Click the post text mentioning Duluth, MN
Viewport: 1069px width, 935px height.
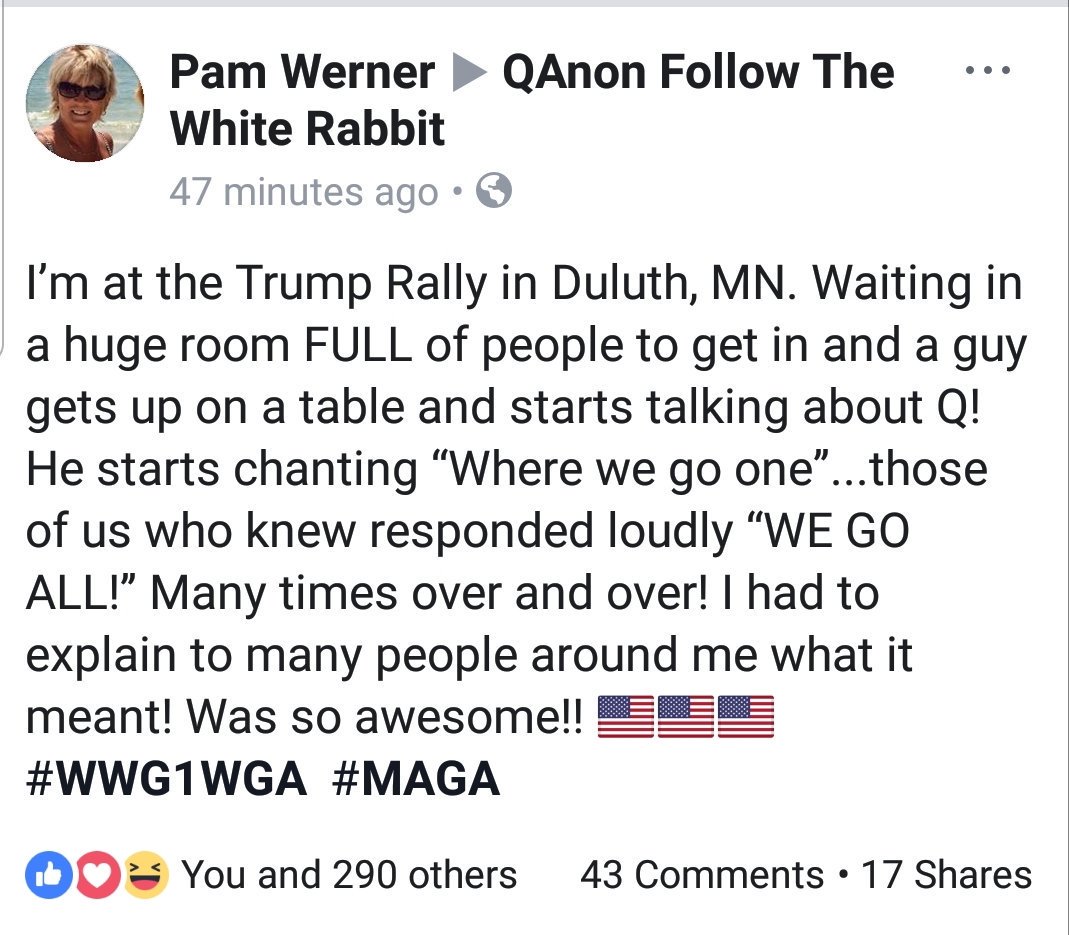tap(525, 499)
